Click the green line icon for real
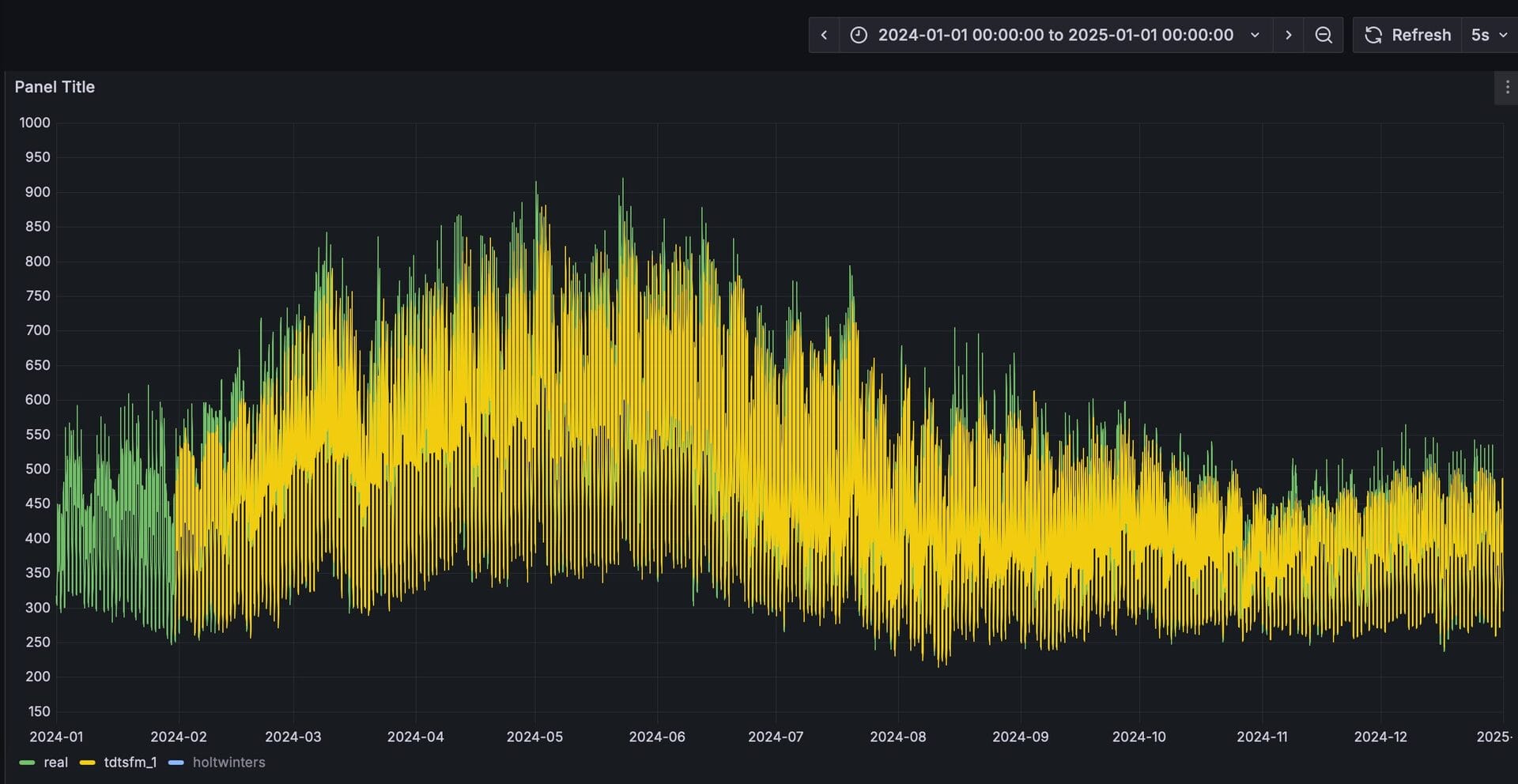The height and width of the screenshot is (784, 1518). pyautogui.click(x=27, y=763)
